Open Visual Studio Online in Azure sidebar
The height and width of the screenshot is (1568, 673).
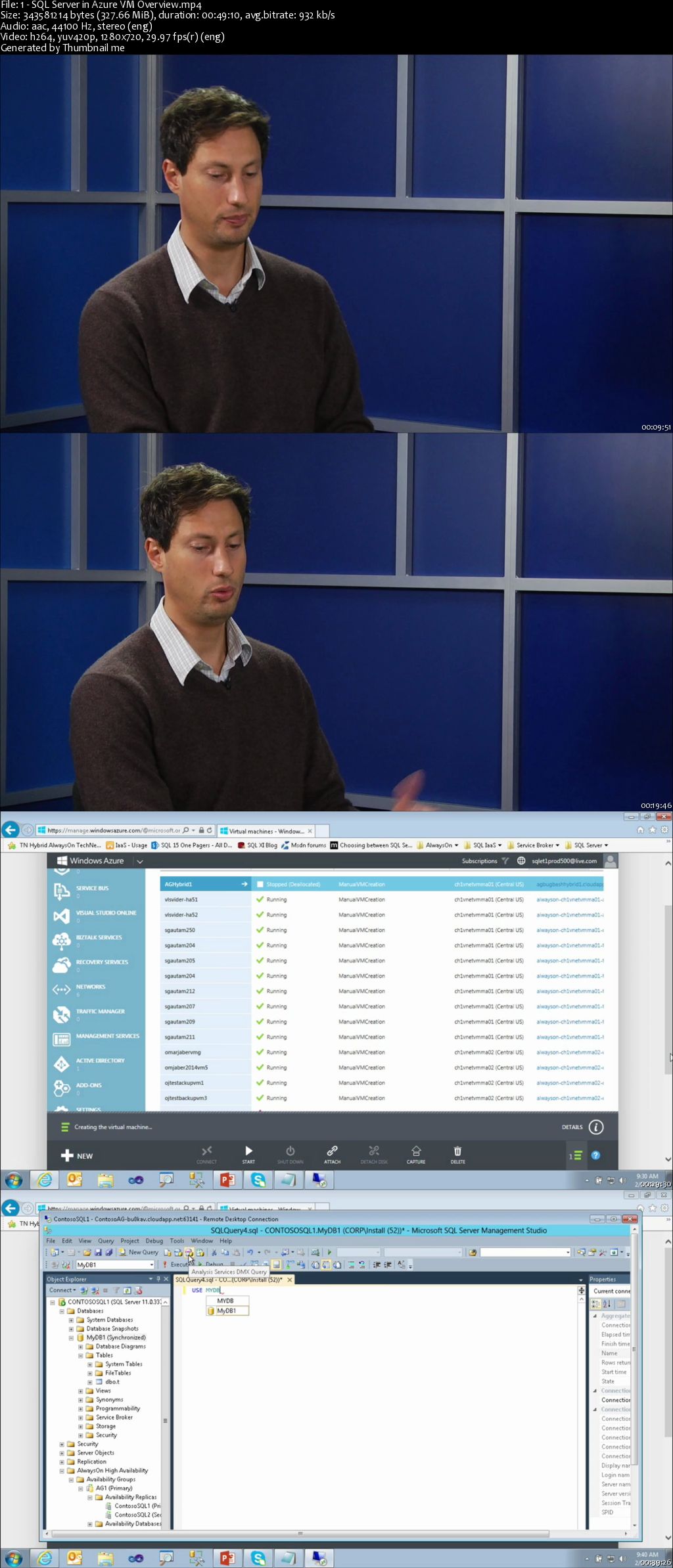click(x=96, y=915)
